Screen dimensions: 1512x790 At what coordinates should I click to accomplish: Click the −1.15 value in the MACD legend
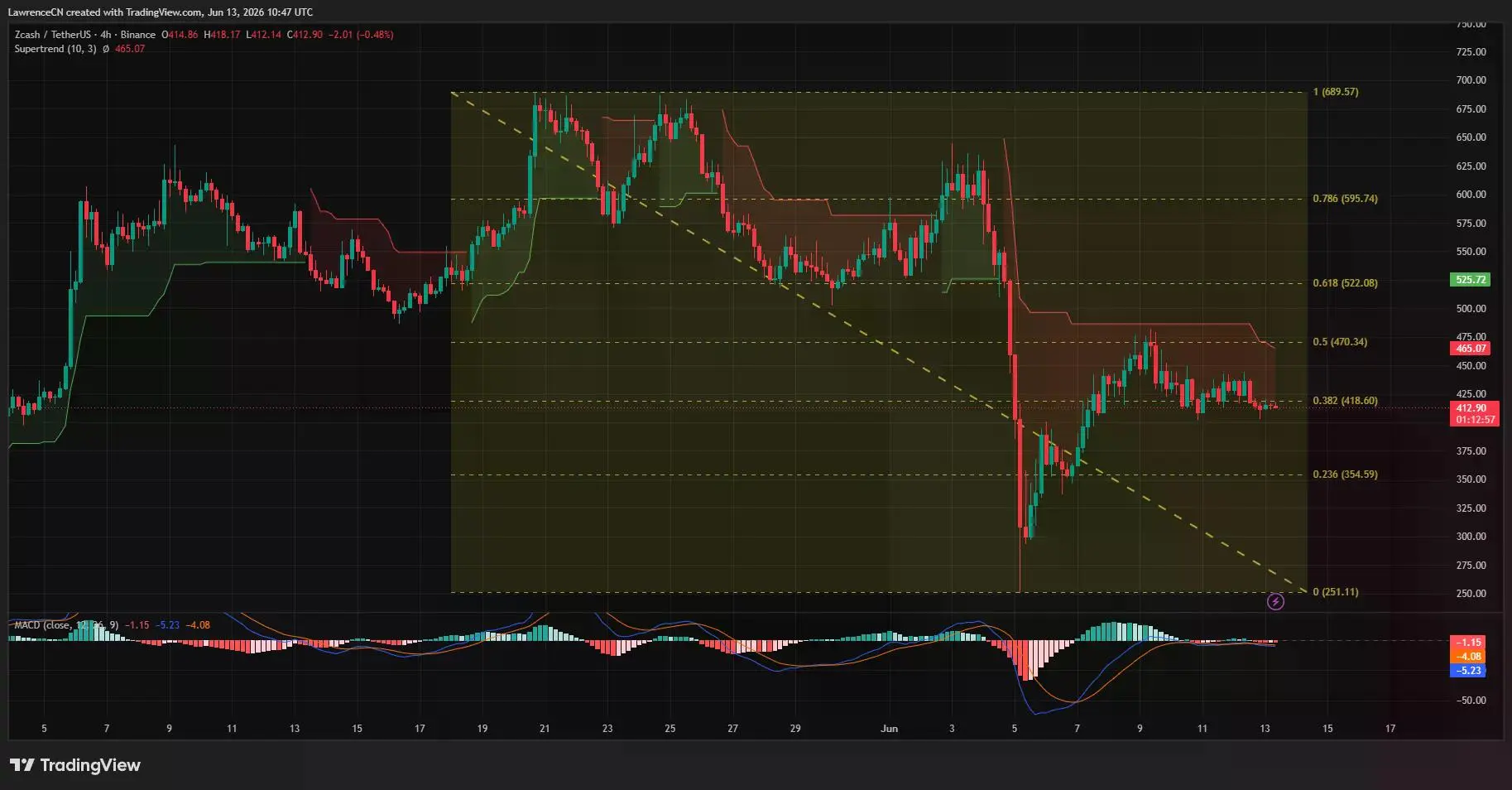[x=137, y=625]
